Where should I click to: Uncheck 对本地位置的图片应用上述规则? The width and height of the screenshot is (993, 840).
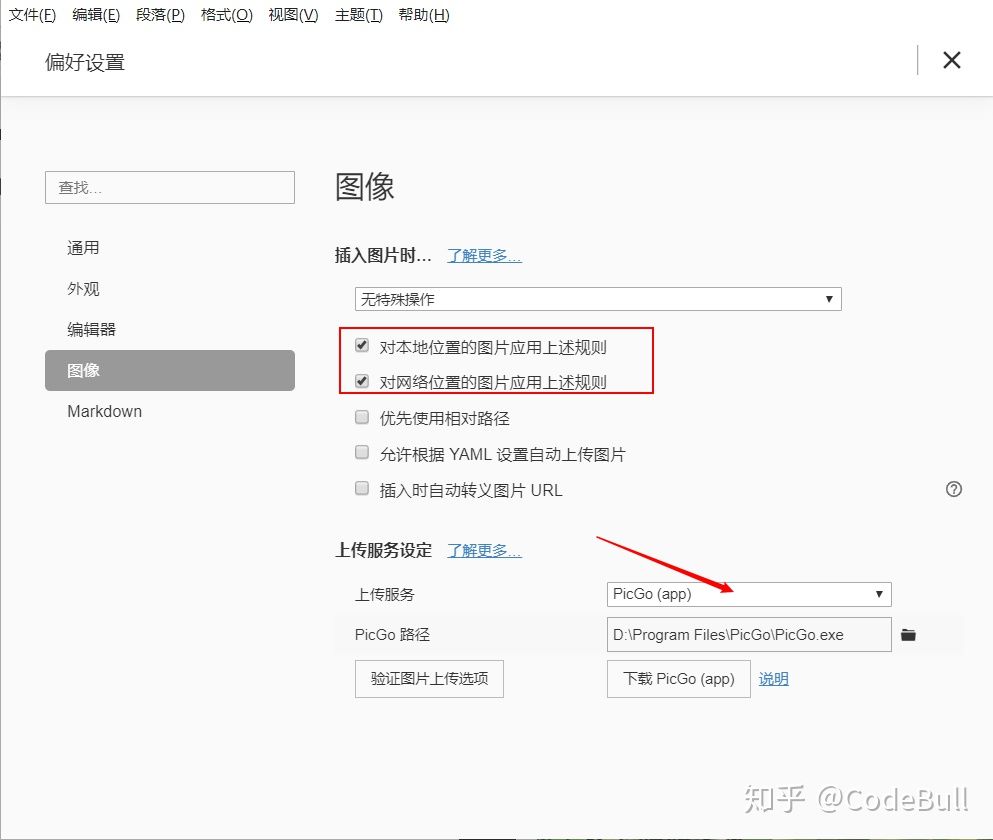click(361, 345)
